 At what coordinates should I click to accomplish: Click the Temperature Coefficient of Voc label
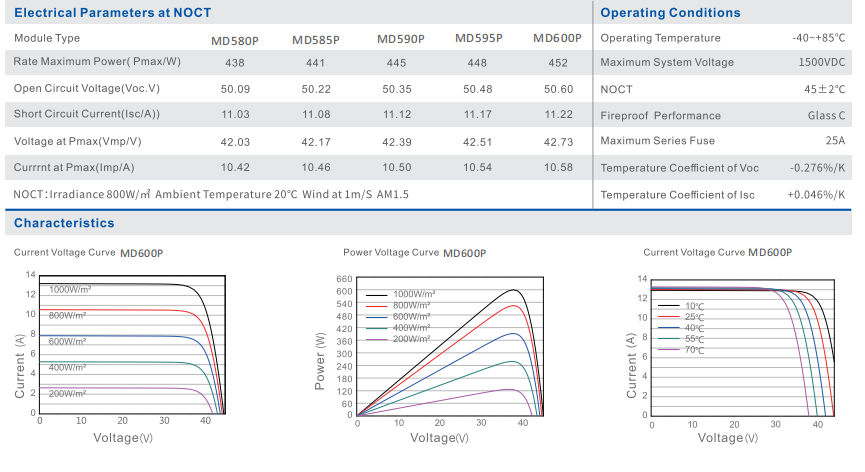(x=679, y=168)
